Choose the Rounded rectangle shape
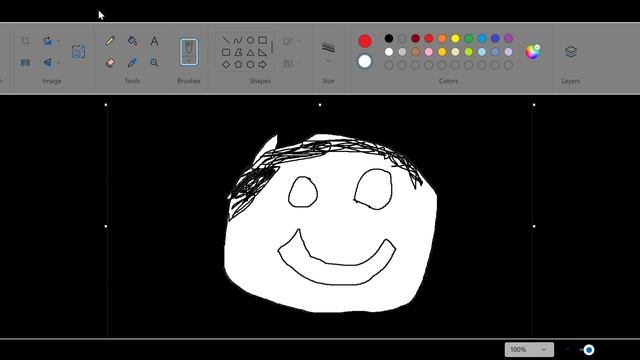640x360 pixels. (x=226, y=52)
